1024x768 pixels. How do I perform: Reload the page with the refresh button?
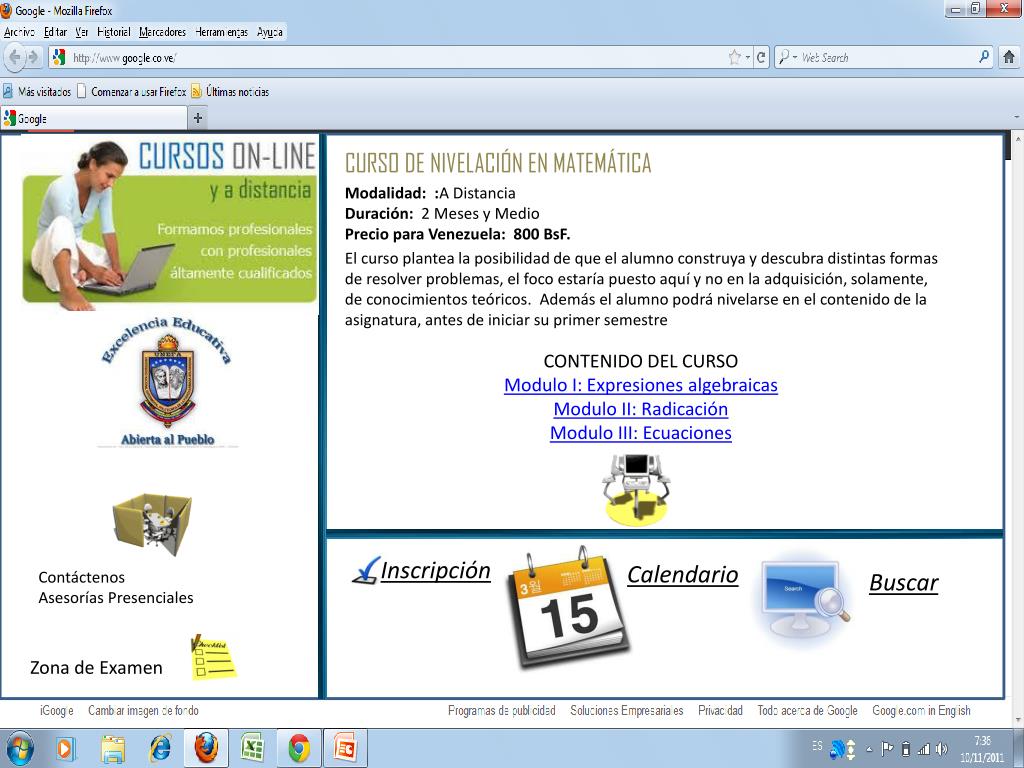[761, 57]
